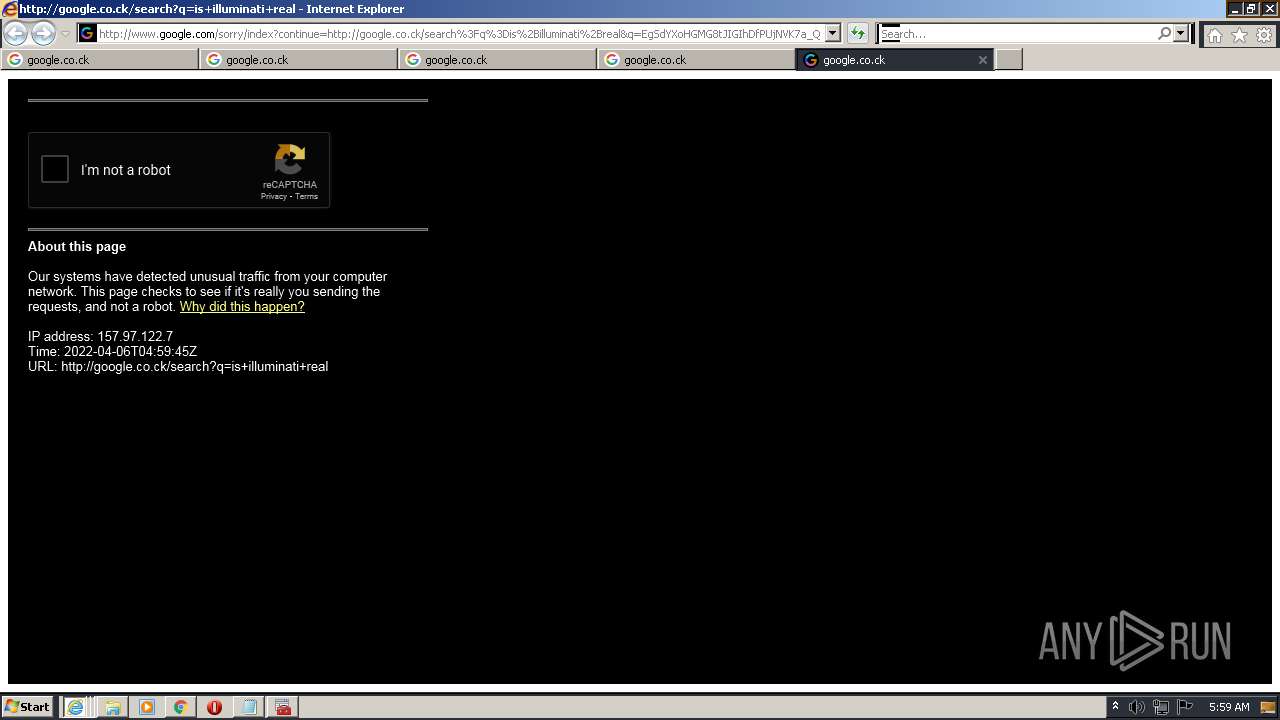Open the Action Center flag icon
The width and height of the screenshot is (1280, 720).
(x=1185, y=707)
